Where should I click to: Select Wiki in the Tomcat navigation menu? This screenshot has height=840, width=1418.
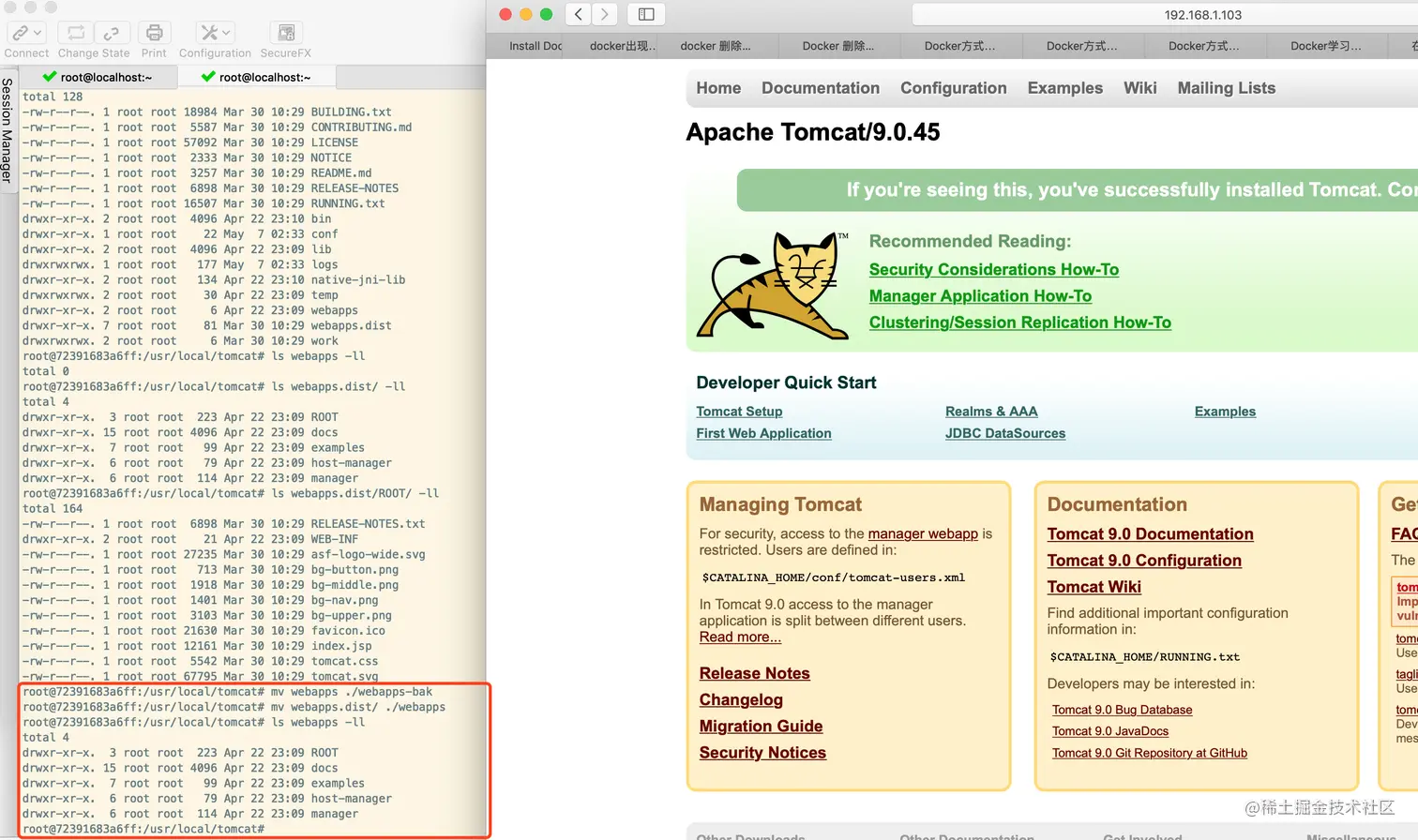coord(1139,87)
